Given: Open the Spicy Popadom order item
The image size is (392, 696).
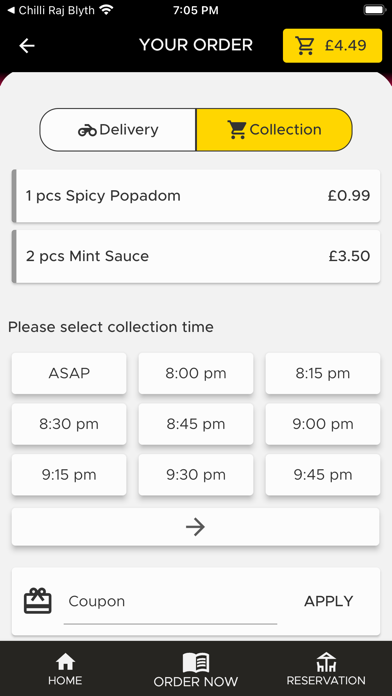Looking at the screenshot, I should click(196, 196).
